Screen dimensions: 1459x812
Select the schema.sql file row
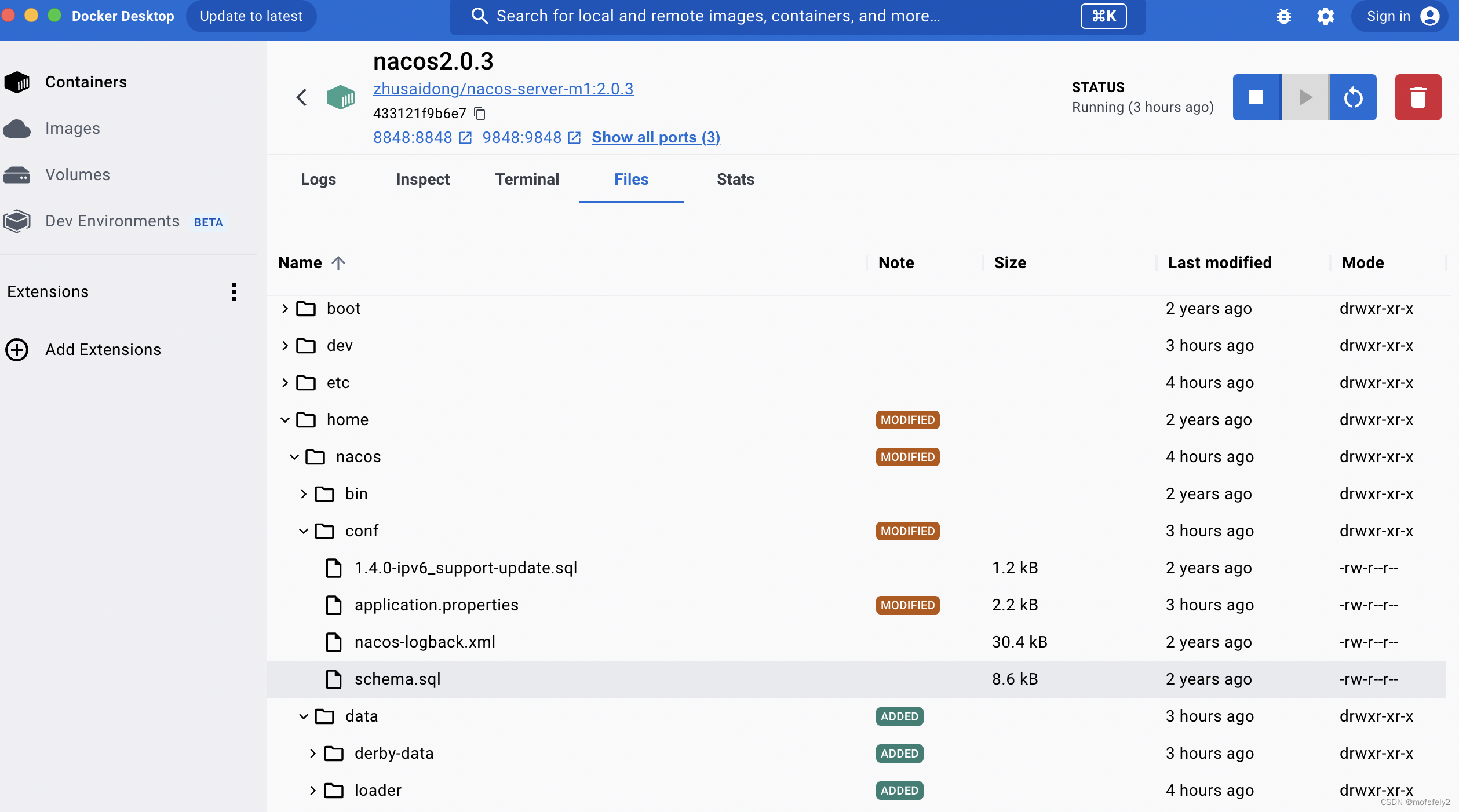click(x=856, y=679)
